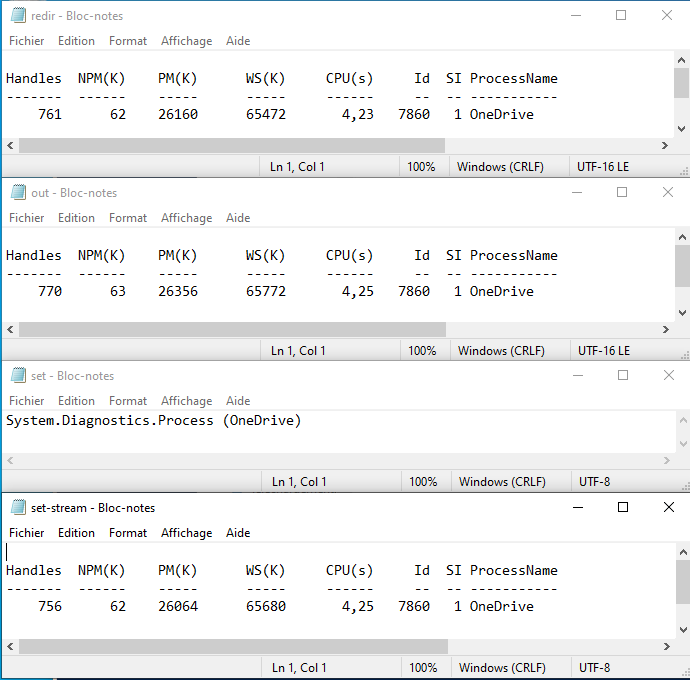Place cursor on System.Diagnostics.Process text in set window
Image resolution: width=690 pixels, height=680 pixels.
[110, 421]
